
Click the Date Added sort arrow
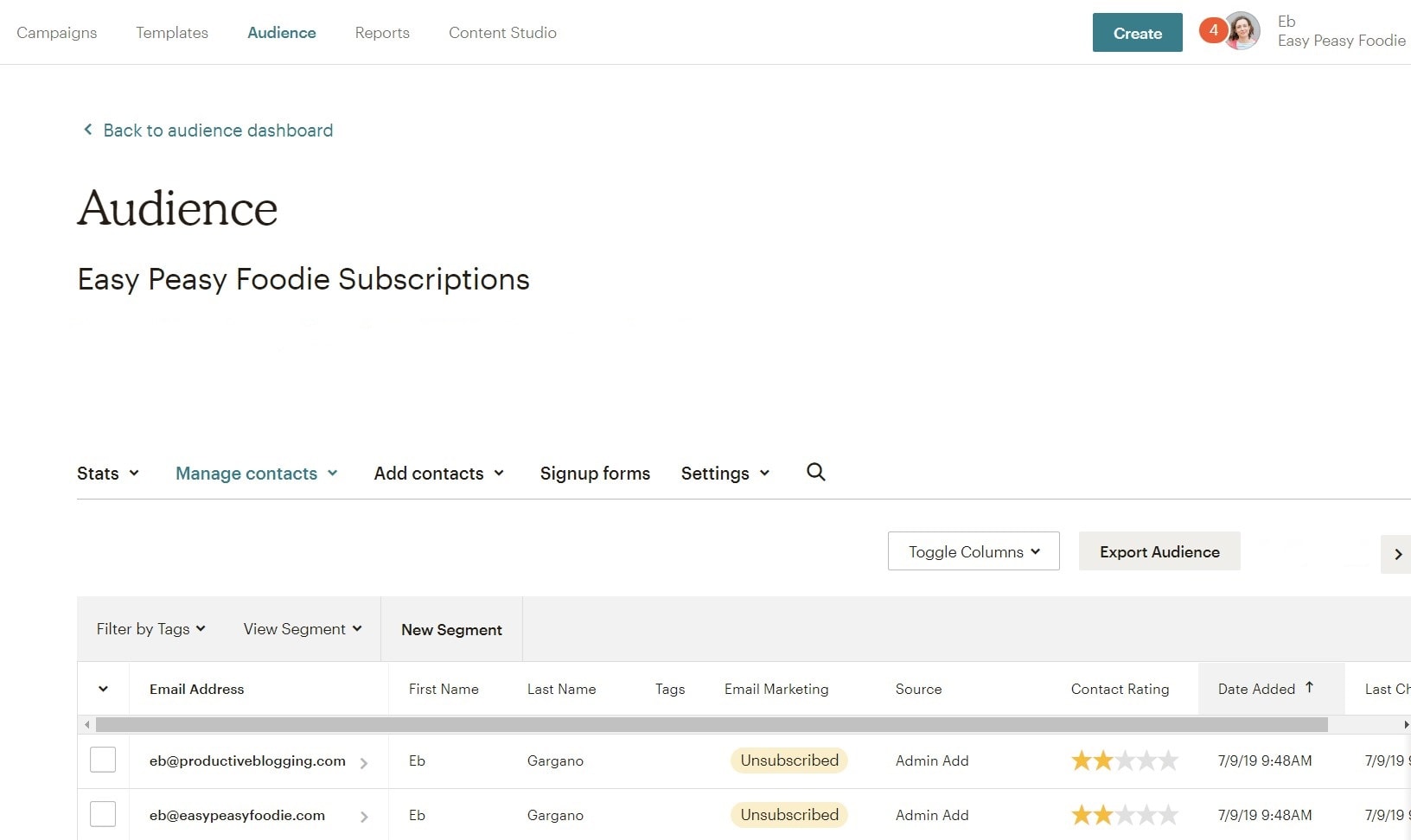point(1310,688)
